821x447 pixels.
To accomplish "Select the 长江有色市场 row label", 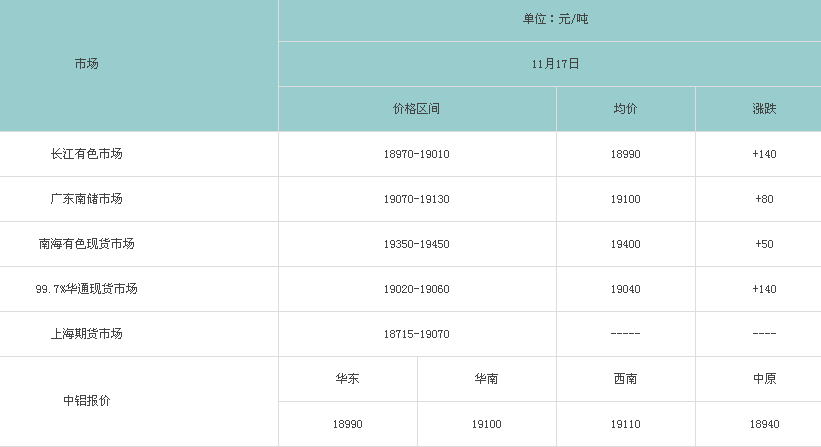I will [x=86, y=154].
